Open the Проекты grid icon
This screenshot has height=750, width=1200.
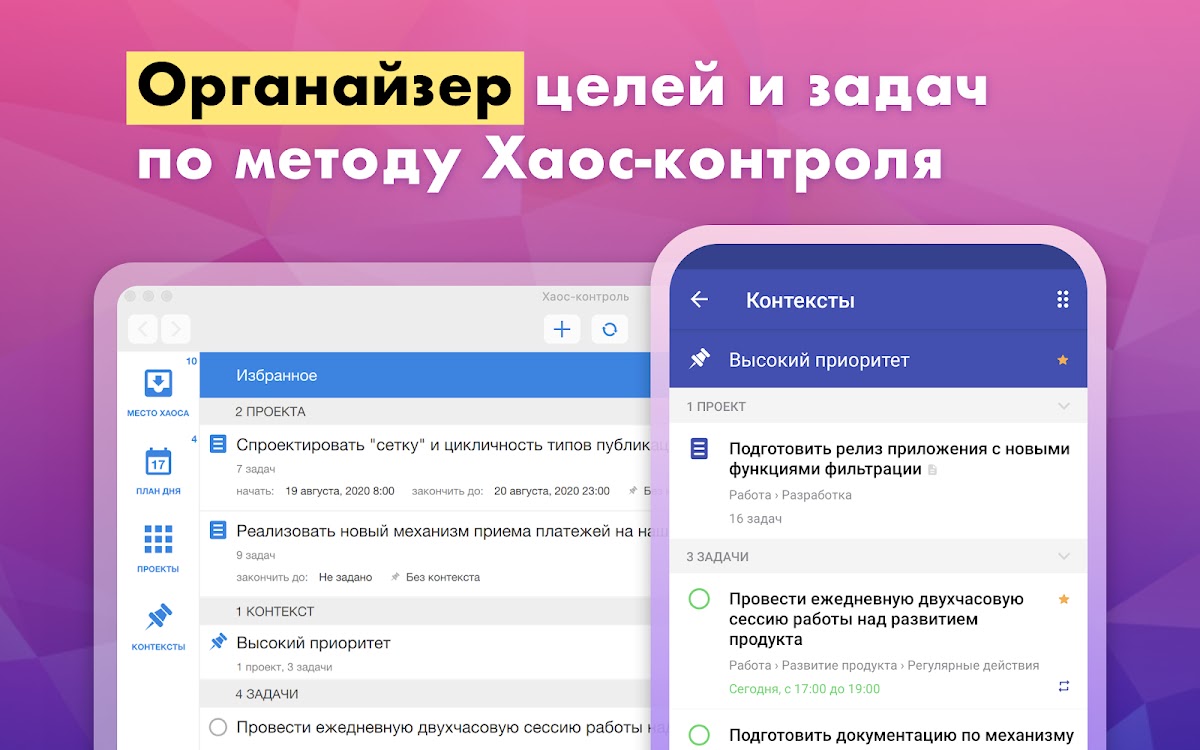click(158, 539)
